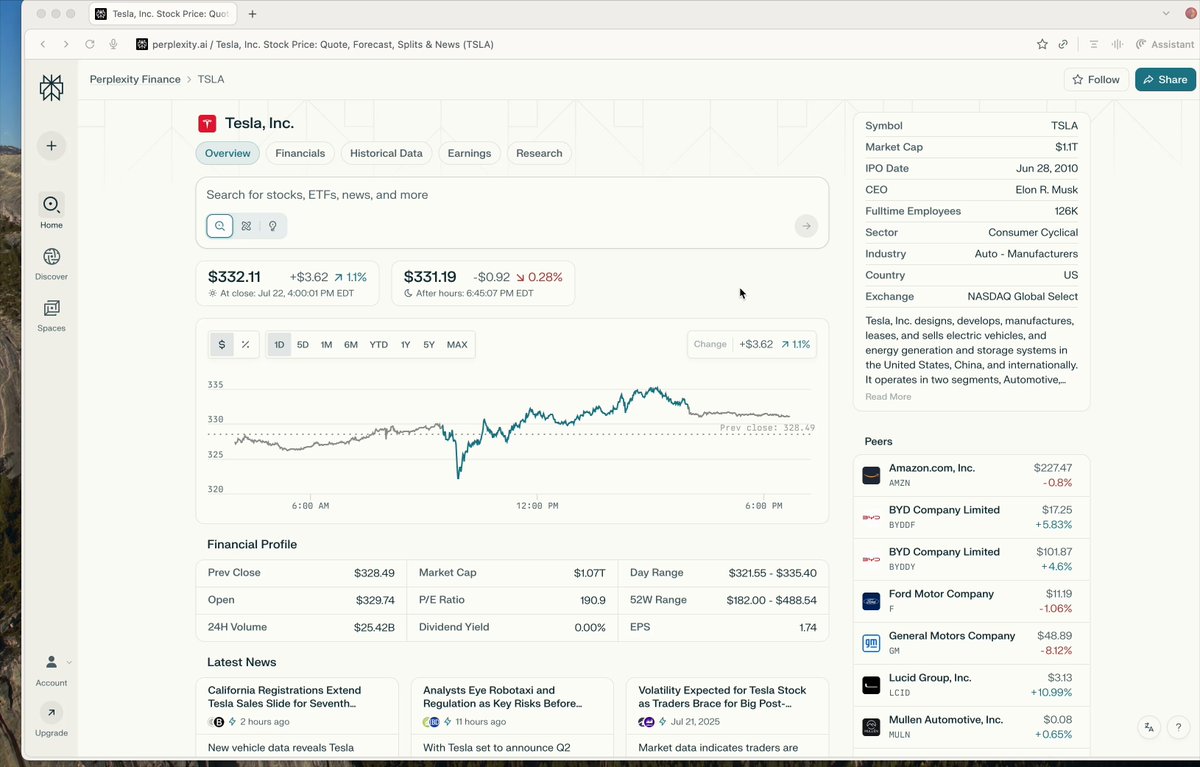Select the 1D chart range
The height and width of the screenshot is (767, 1200).
coord(279,344)
